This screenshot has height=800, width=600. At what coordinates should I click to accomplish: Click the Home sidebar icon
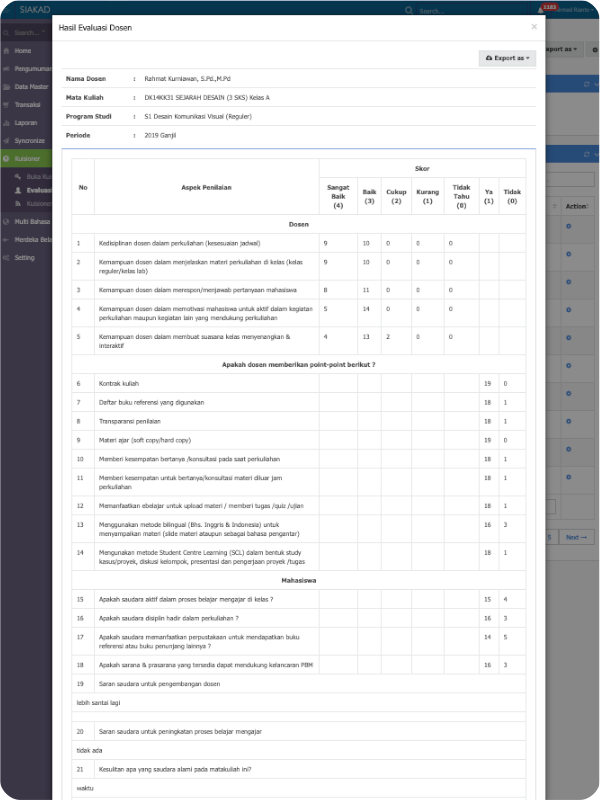coord(7,50)
